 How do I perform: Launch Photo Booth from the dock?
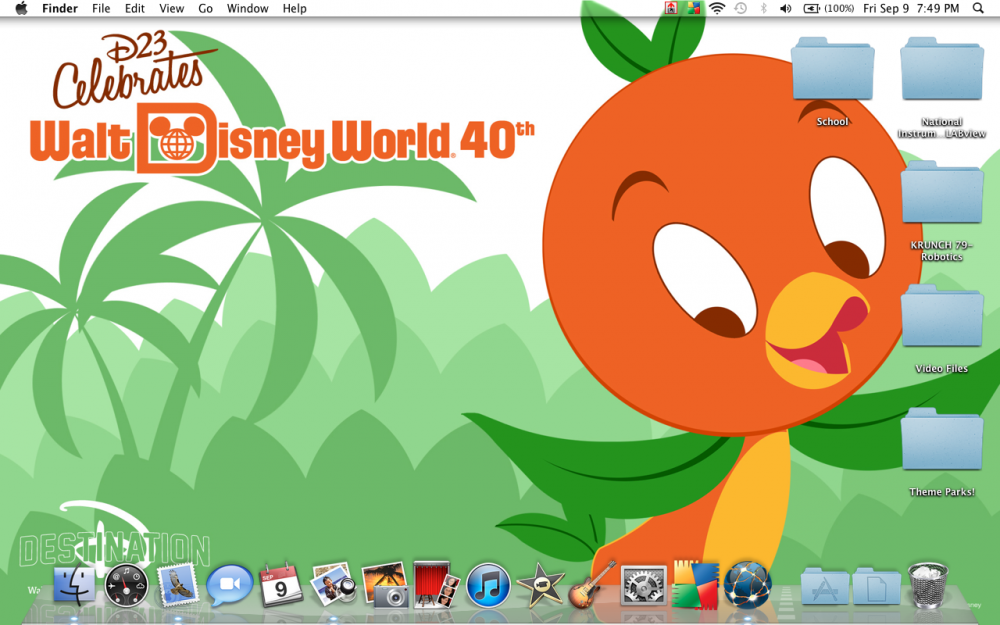pyautogui.click(x=437, y=585)
